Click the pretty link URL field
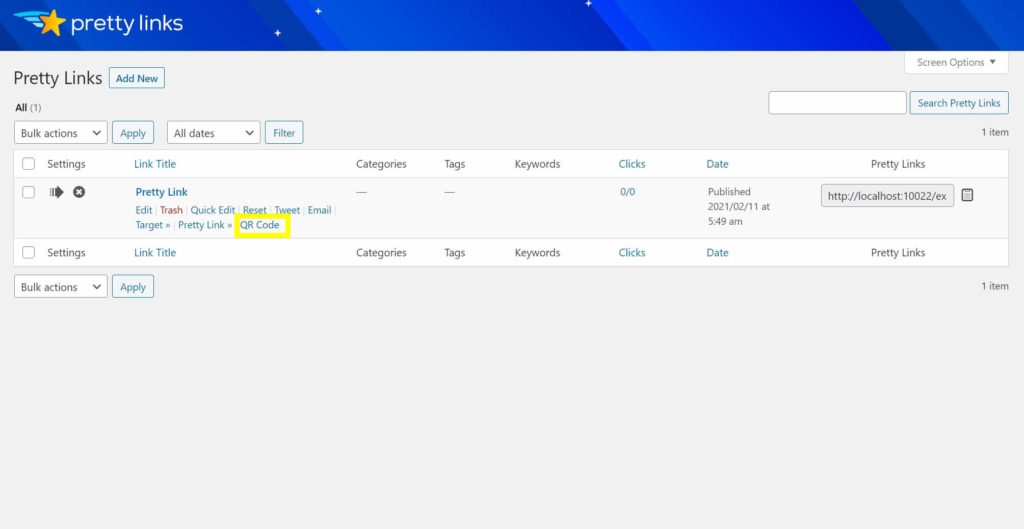This screenshot has width=1024, height=529. click(x=887, y=196)
